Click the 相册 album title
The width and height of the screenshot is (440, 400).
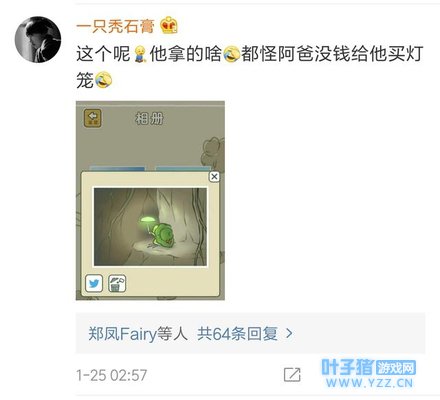[x=149, y=118]
